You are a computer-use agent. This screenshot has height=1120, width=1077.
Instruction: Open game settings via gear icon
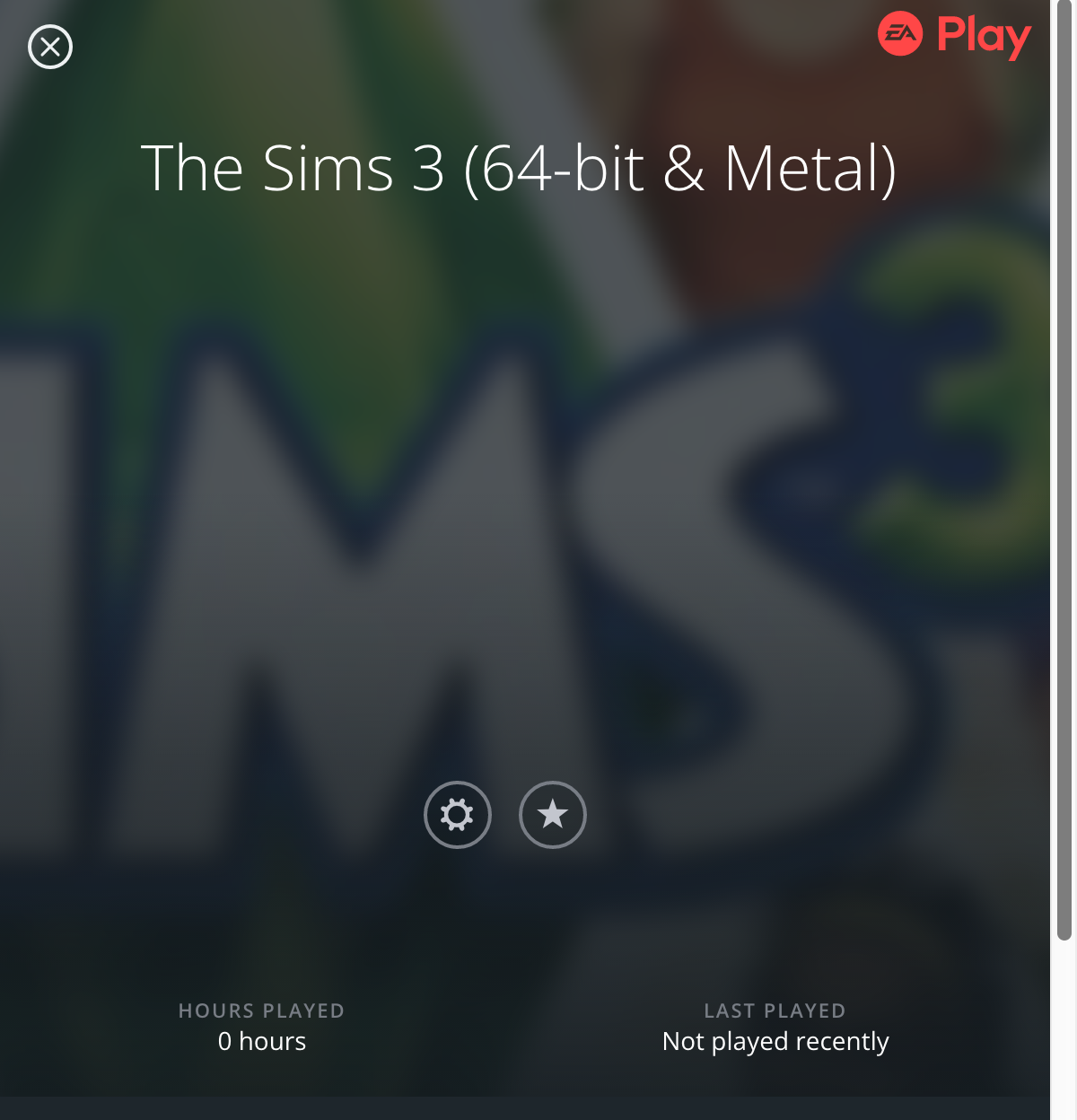[x=458, y=815]
